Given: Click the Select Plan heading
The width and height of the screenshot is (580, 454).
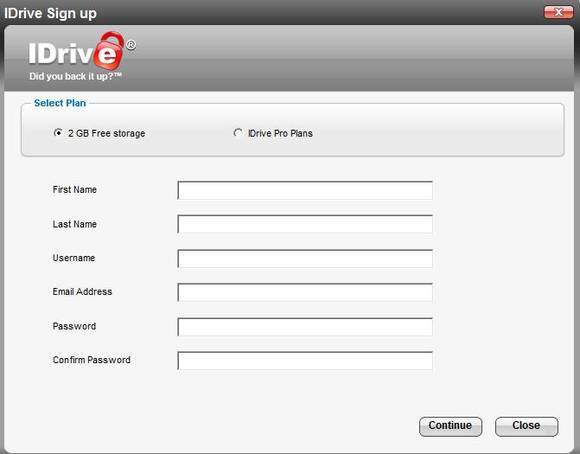Looking at the screenshot, I should point(60,103).
